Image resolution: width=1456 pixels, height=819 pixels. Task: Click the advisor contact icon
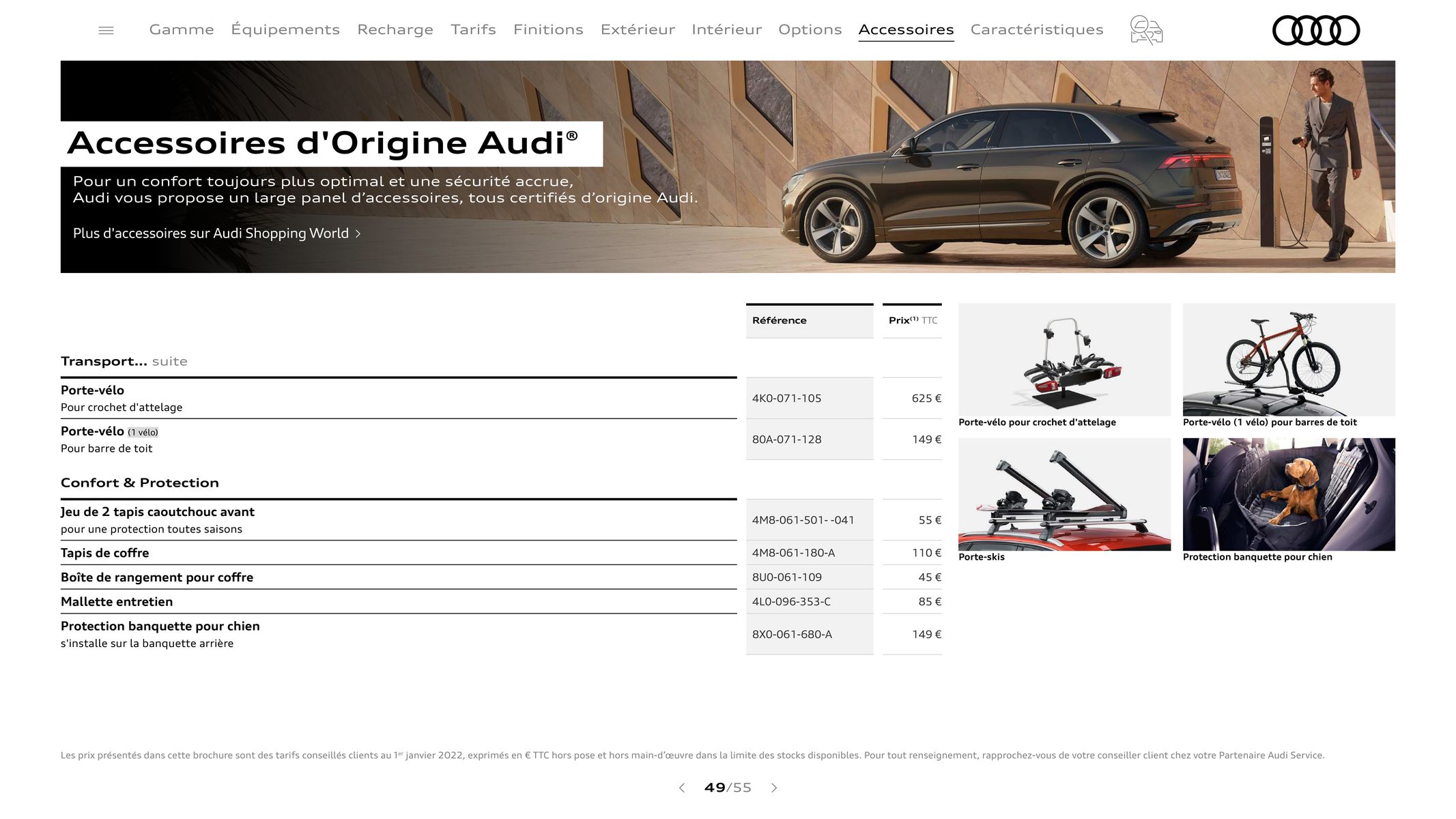tap(1146, 30)
